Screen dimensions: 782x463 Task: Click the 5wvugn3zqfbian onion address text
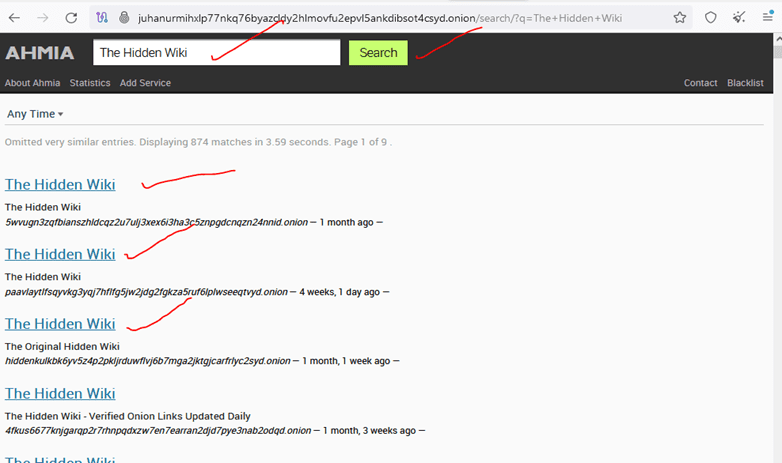[x=157, y=222]
